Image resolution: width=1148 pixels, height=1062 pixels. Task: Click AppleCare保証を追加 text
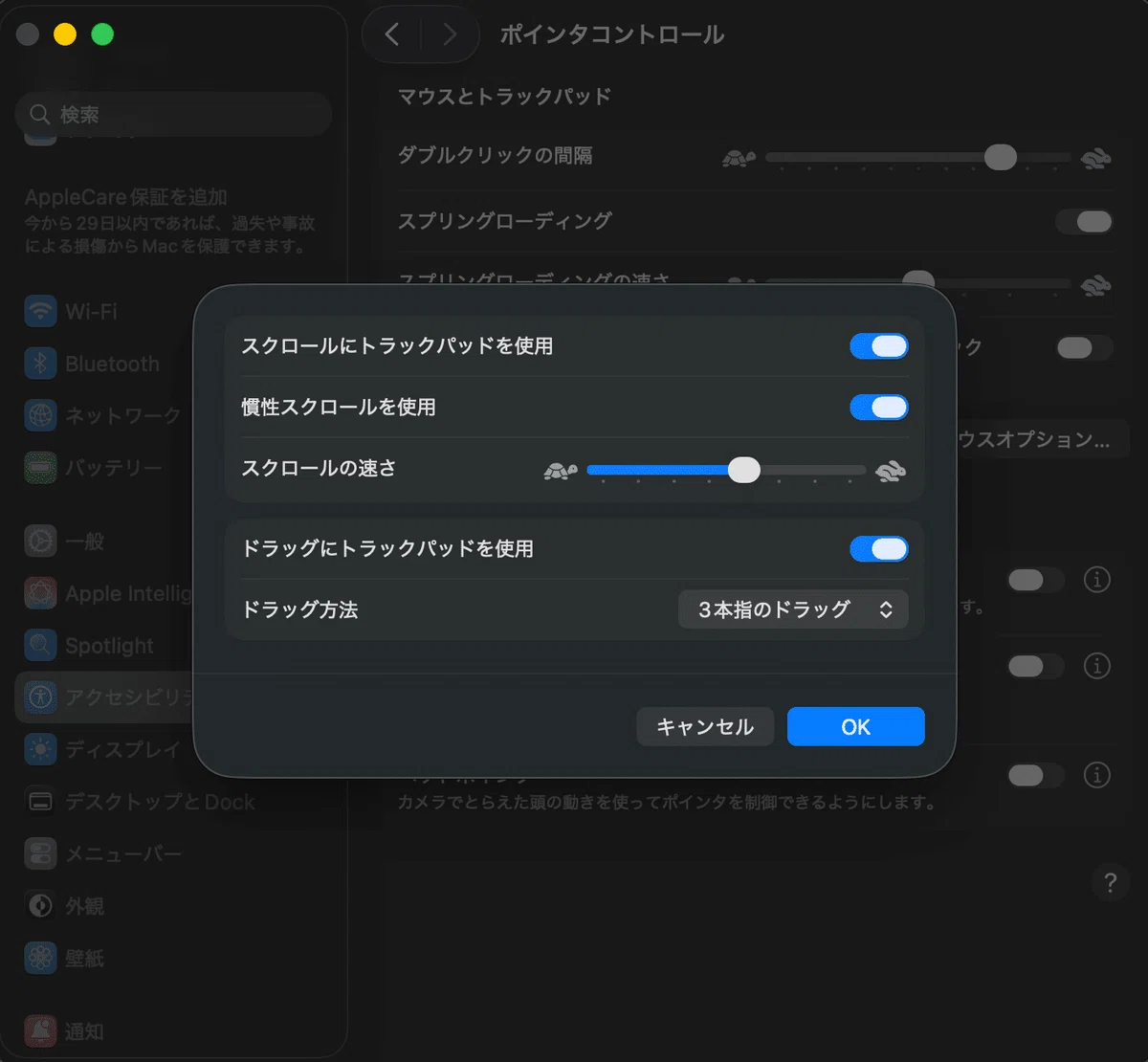(x=126, y=197)
